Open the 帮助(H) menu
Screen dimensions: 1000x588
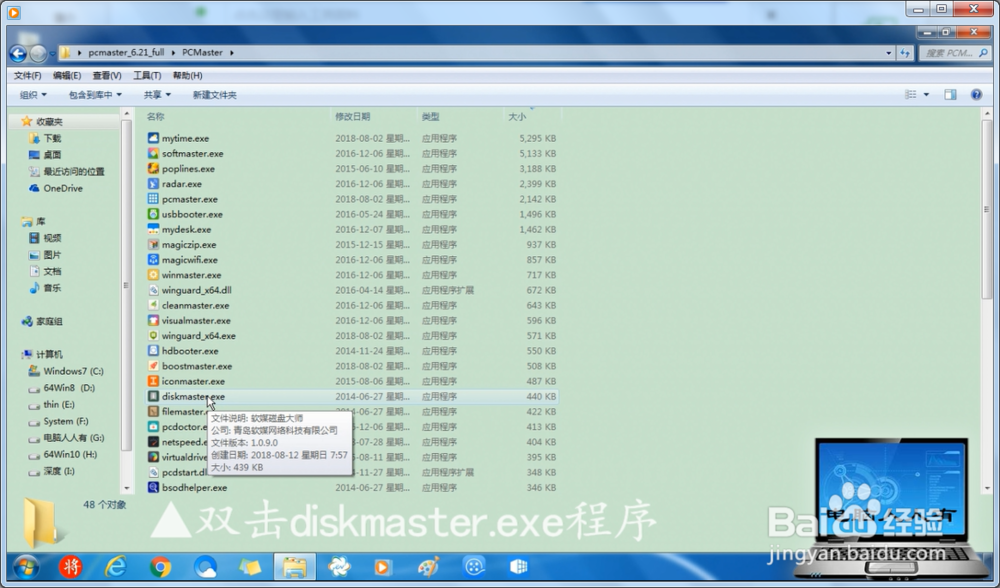tap(188, 75)
